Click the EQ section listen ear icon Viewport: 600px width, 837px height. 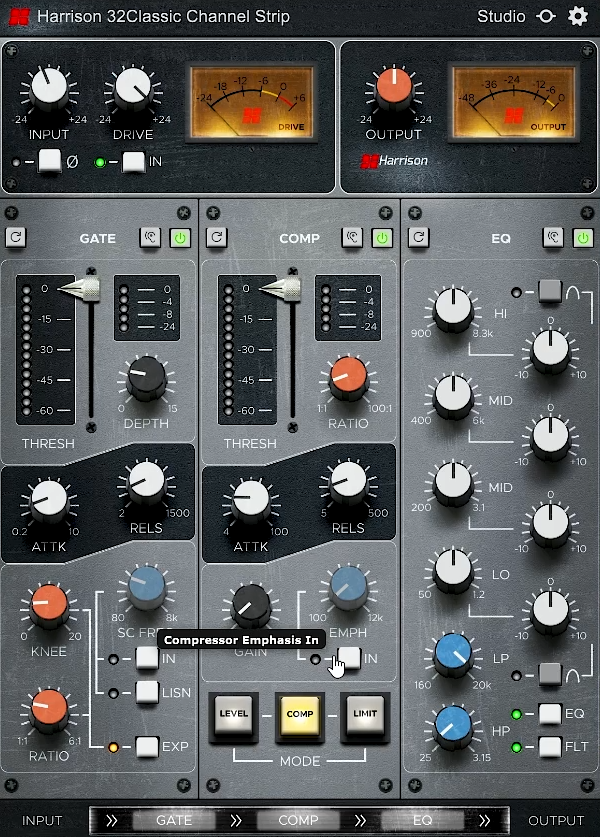(553, 238)
